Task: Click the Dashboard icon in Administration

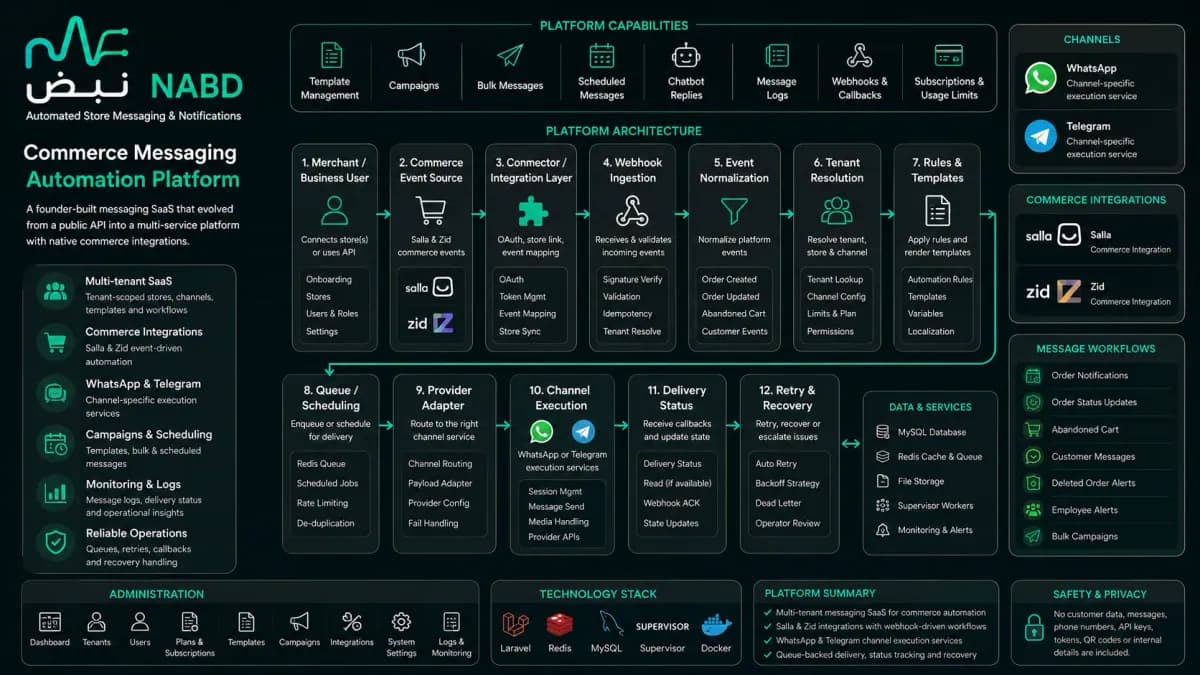Action: click(50, 622)
